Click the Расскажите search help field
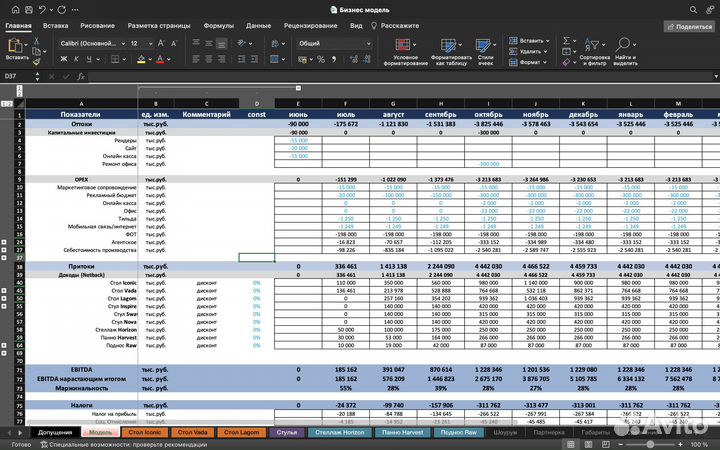 point(399,25)
